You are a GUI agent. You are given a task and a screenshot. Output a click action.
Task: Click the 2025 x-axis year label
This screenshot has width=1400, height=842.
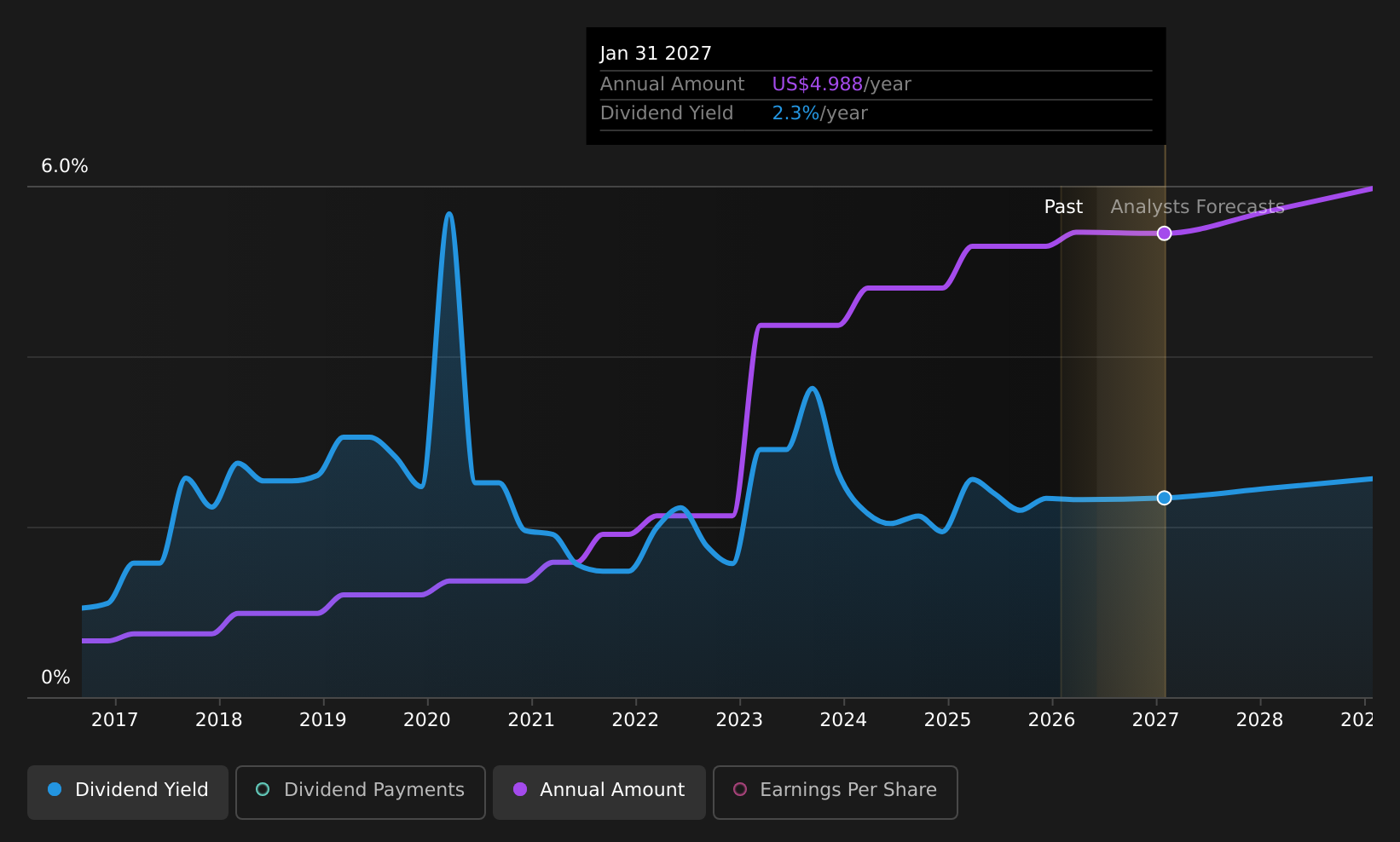click(947, 720)
